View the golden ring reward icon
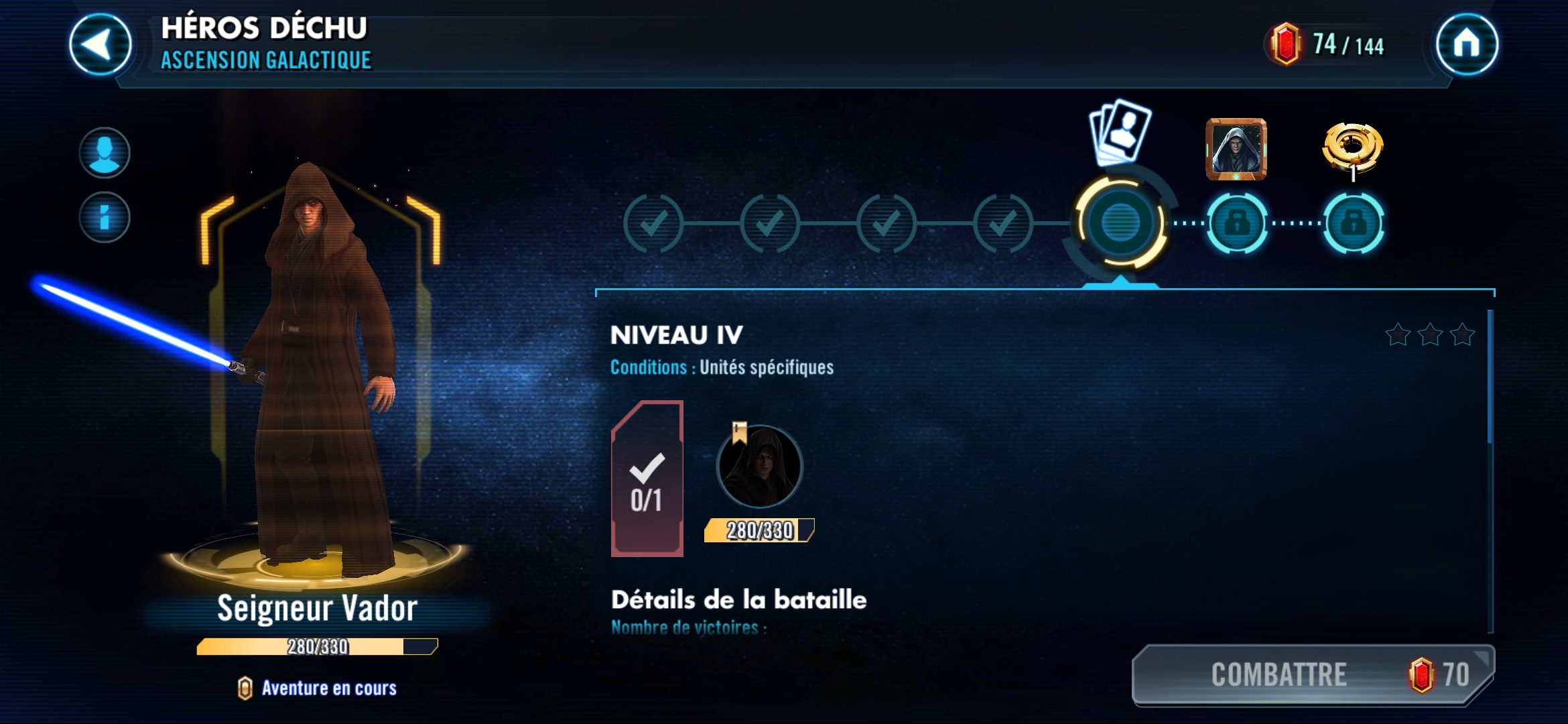This screenshot has width=1568, height=724. coord(1352,149)
